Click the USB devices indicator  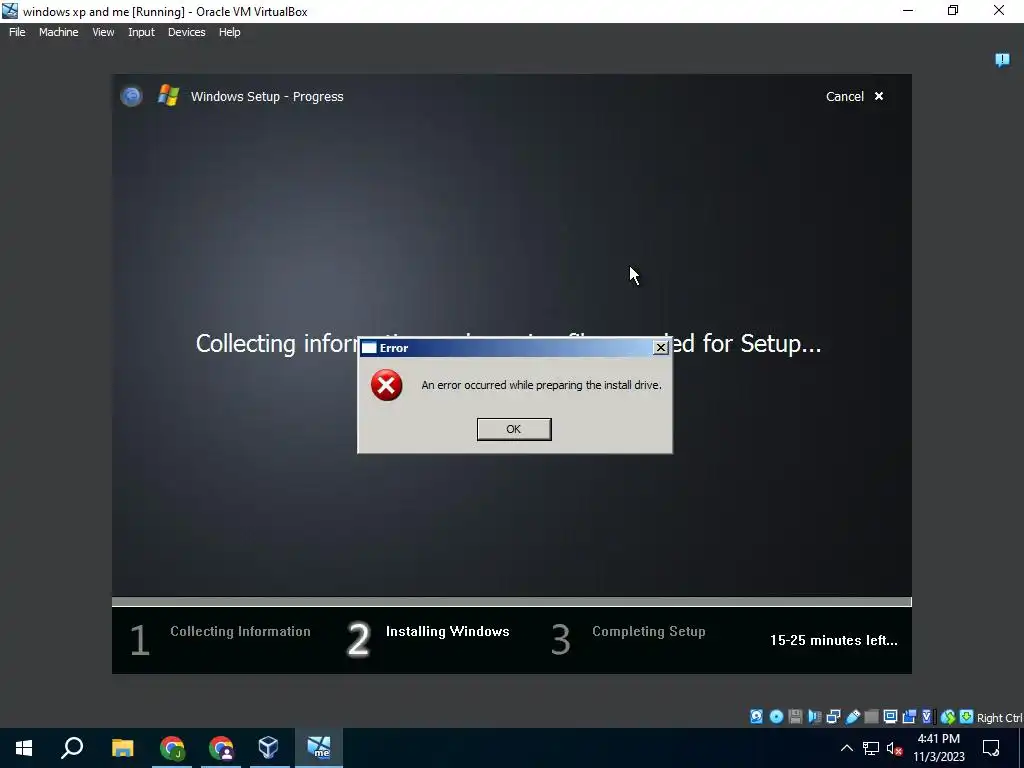click(x=852, y=716)
